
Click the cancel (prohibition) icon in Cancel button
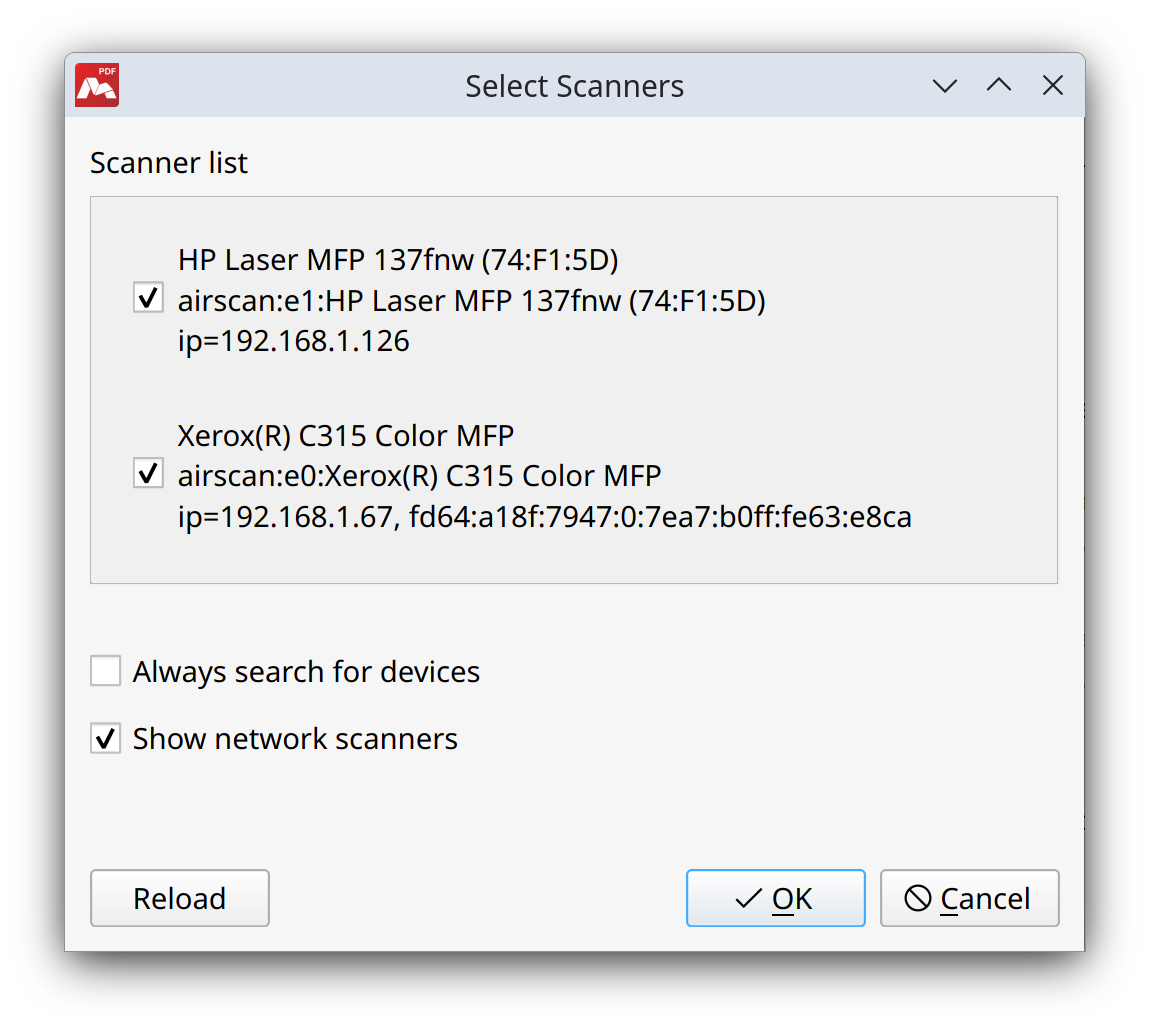[x=917, y=898]
